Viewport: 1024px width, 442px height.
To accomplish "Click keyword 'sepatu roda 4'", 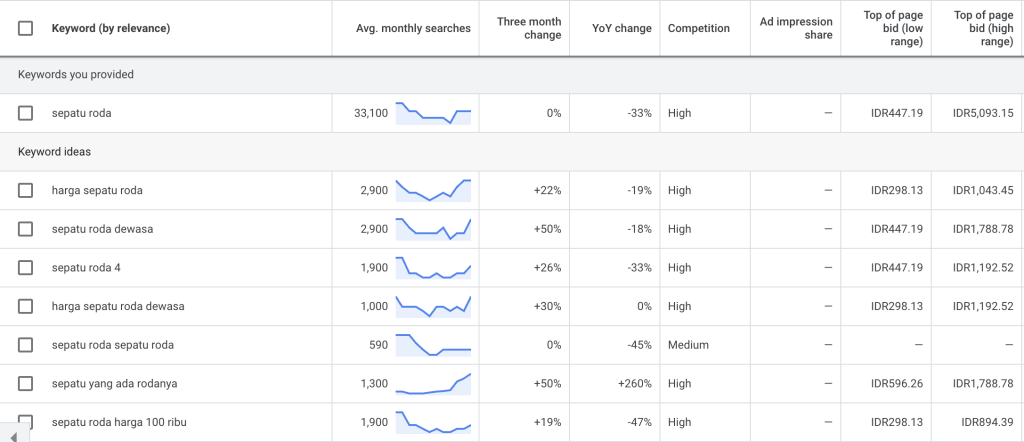I will click(86, 268).
